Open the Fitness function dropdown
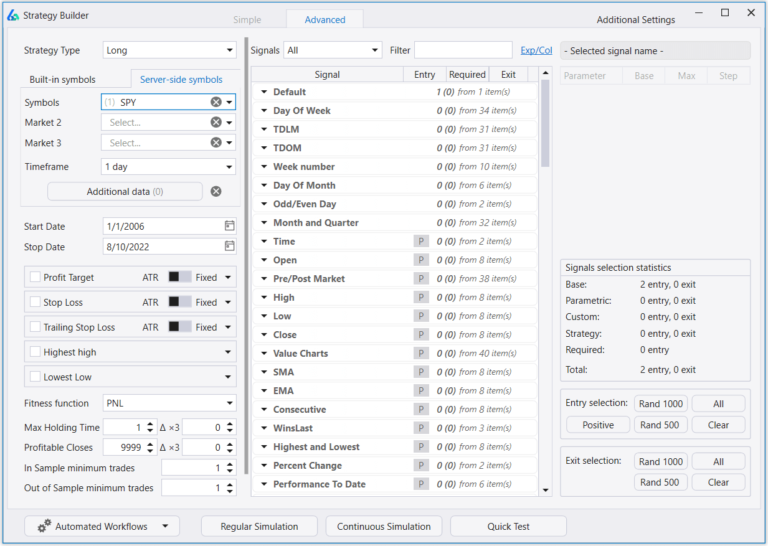This screenshot has width=768, height=546. tap(169, 403)
